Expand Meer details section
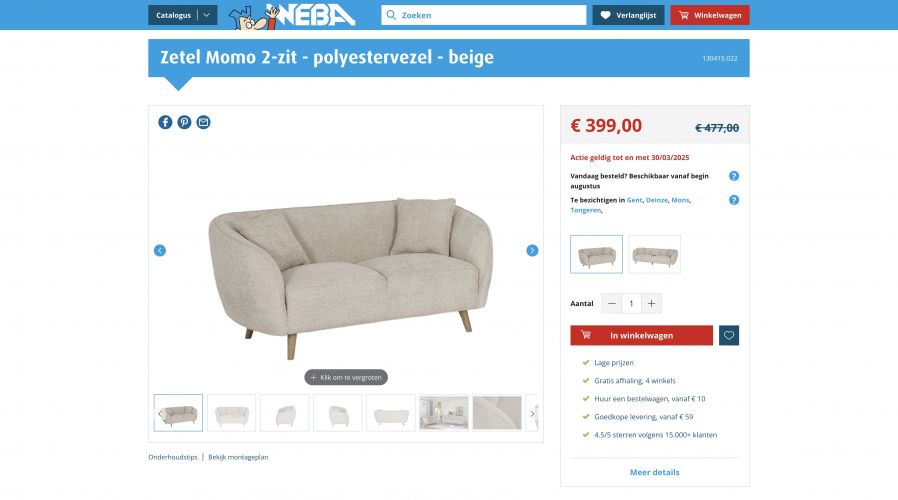Image resolution: width=898 pixels, height=500 pixels. point(655,472)
